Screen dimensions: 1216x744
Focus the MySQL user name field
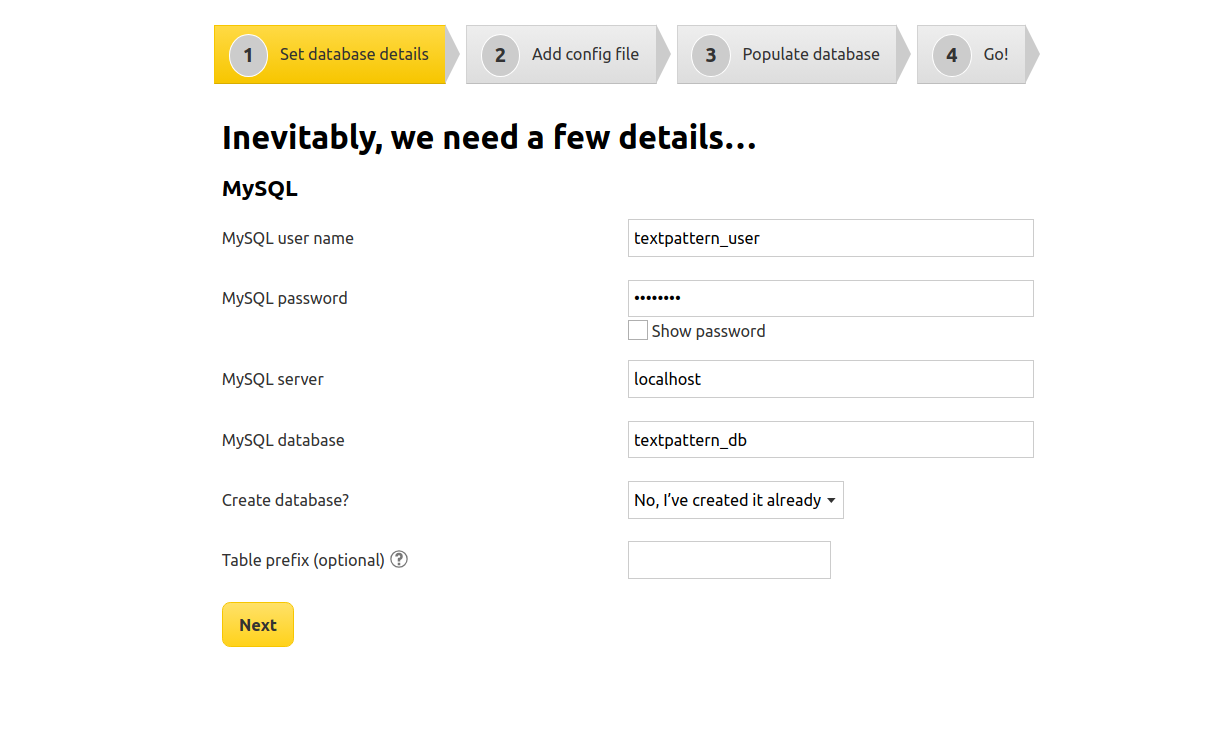point(830,238)
